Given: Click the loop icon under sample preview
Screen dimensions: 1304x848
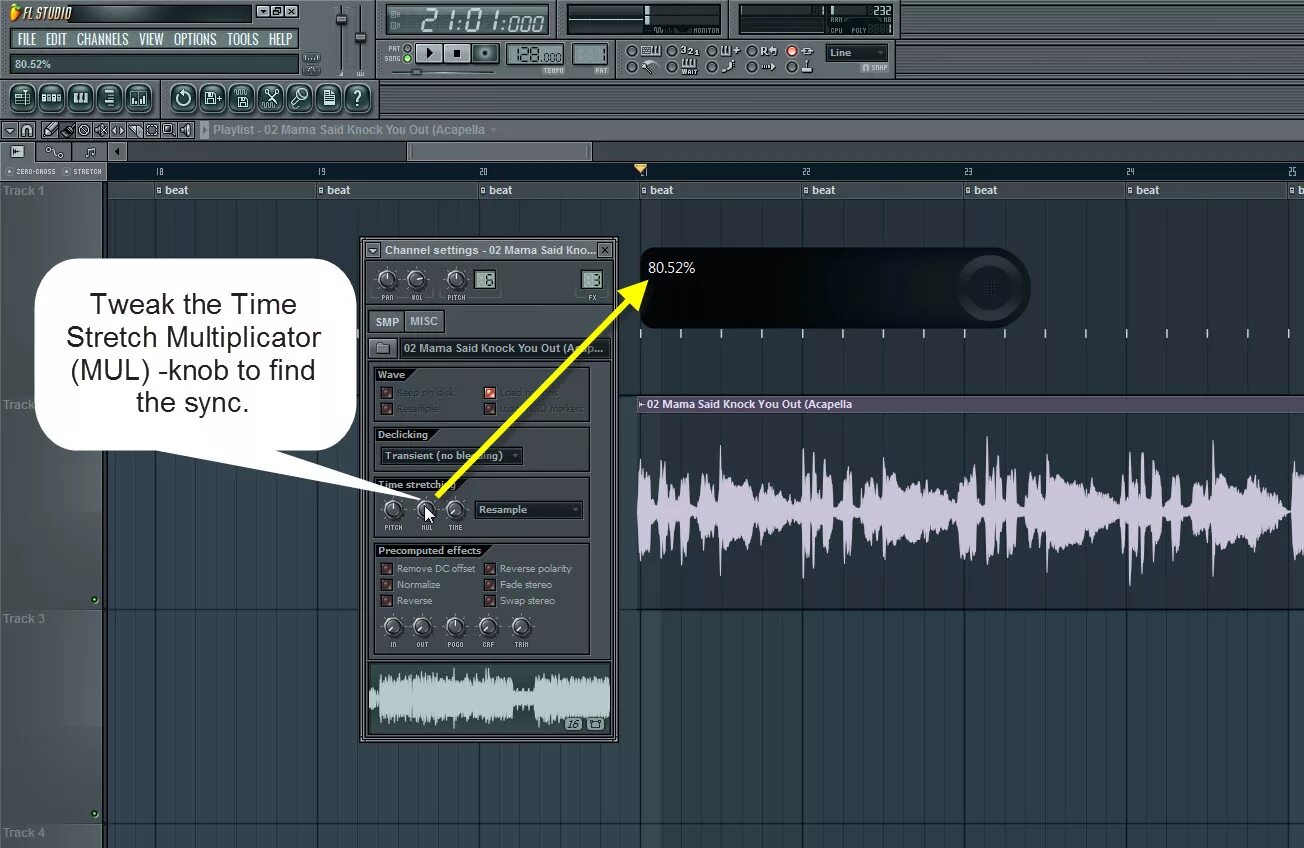Looking at the screenshot, I should pyautogui.click(x=595, y=723).
